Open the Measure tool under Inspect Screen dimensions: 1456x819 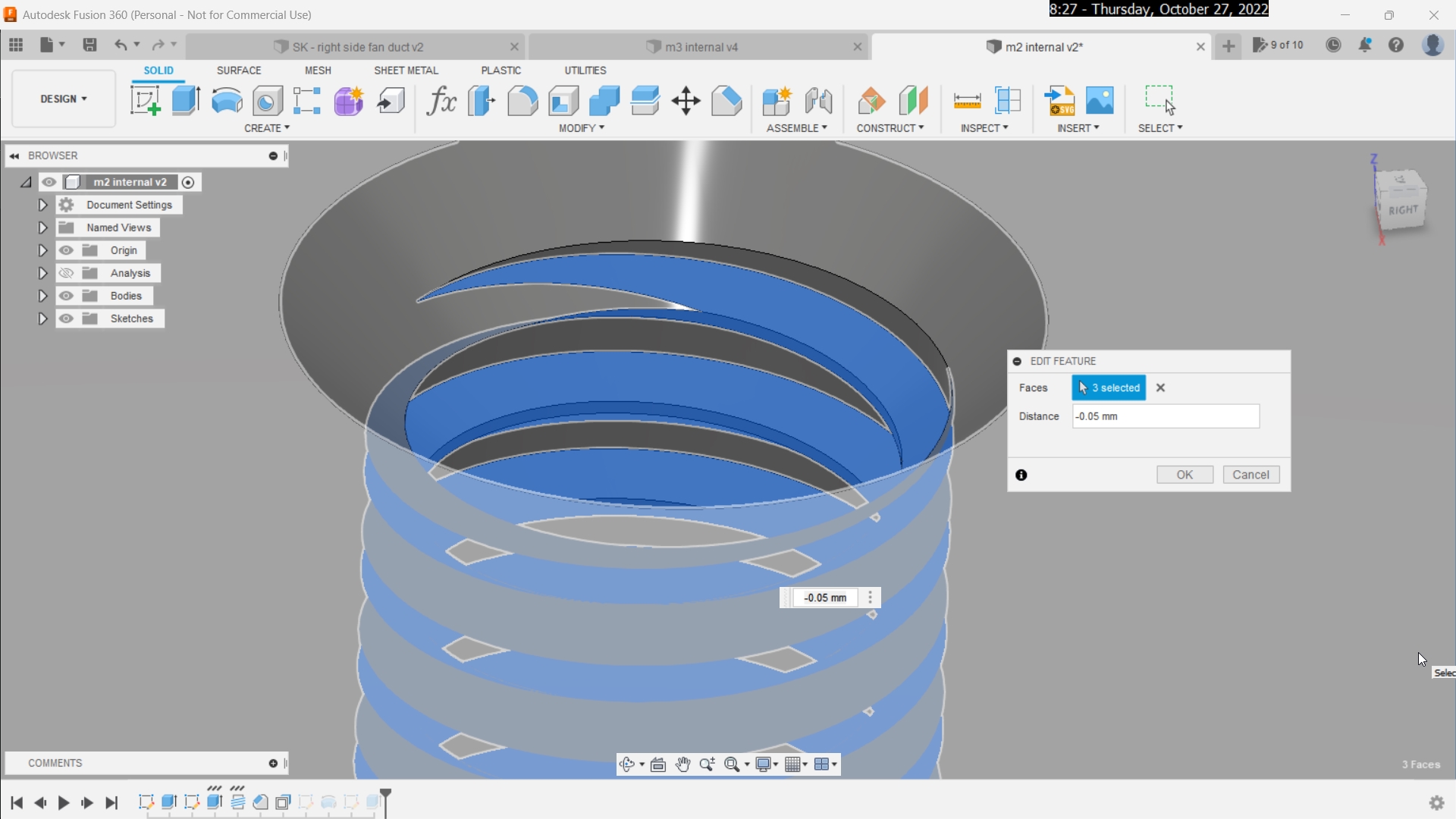coord(967,101)
